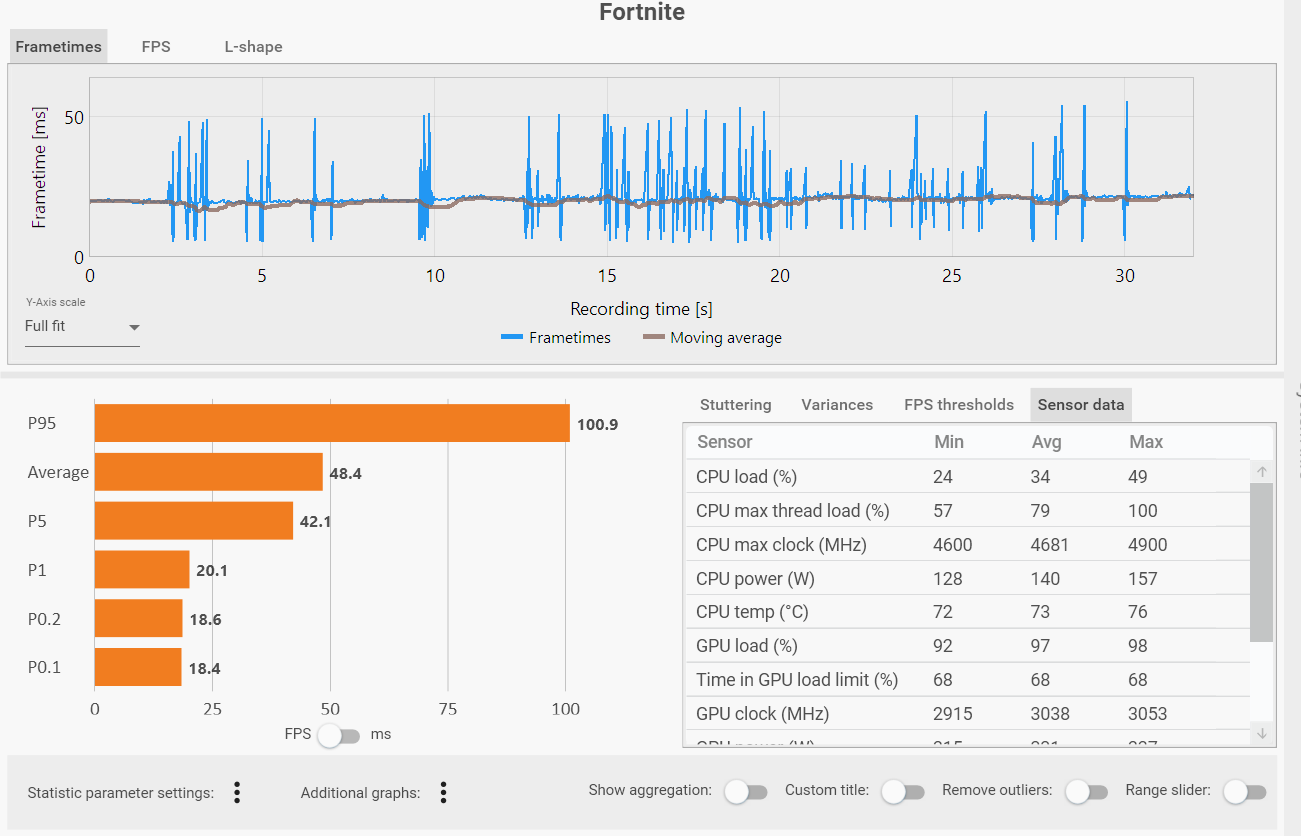The image size is (1301, 836).
Task: Open the FPS thresholds tab
Action: 959,405
